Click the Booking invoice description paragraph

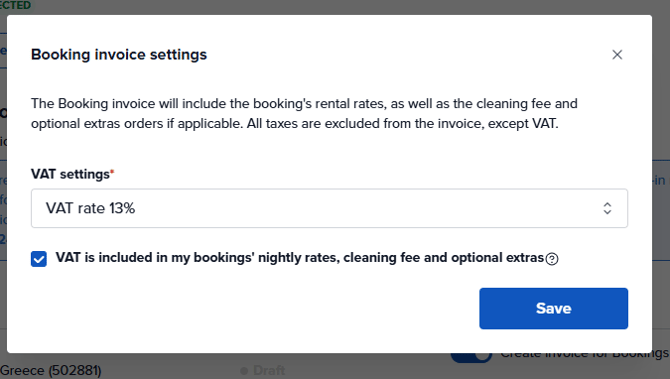[304, 113]
